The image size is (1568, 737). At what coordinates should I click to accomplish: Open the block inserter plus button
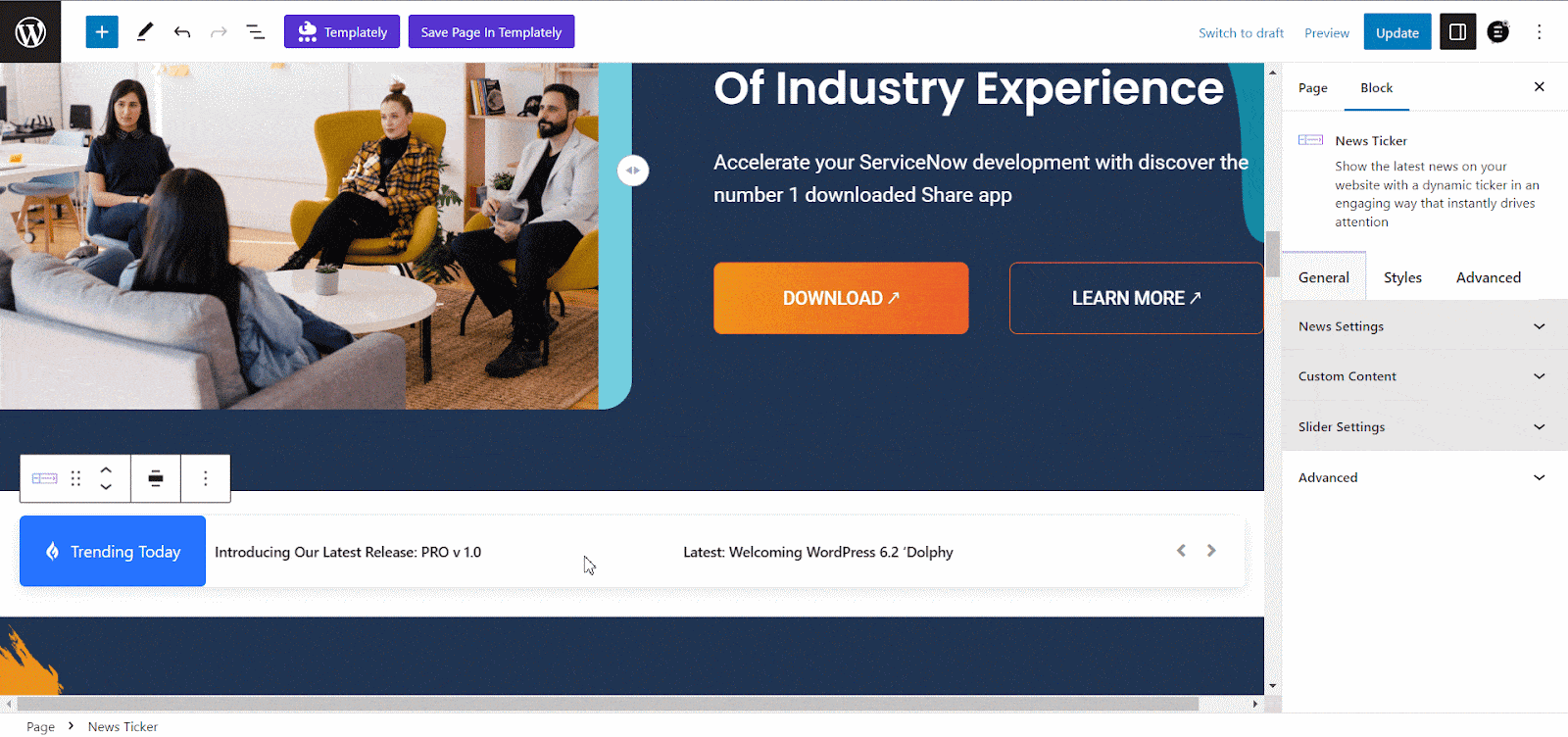[102, 31]
